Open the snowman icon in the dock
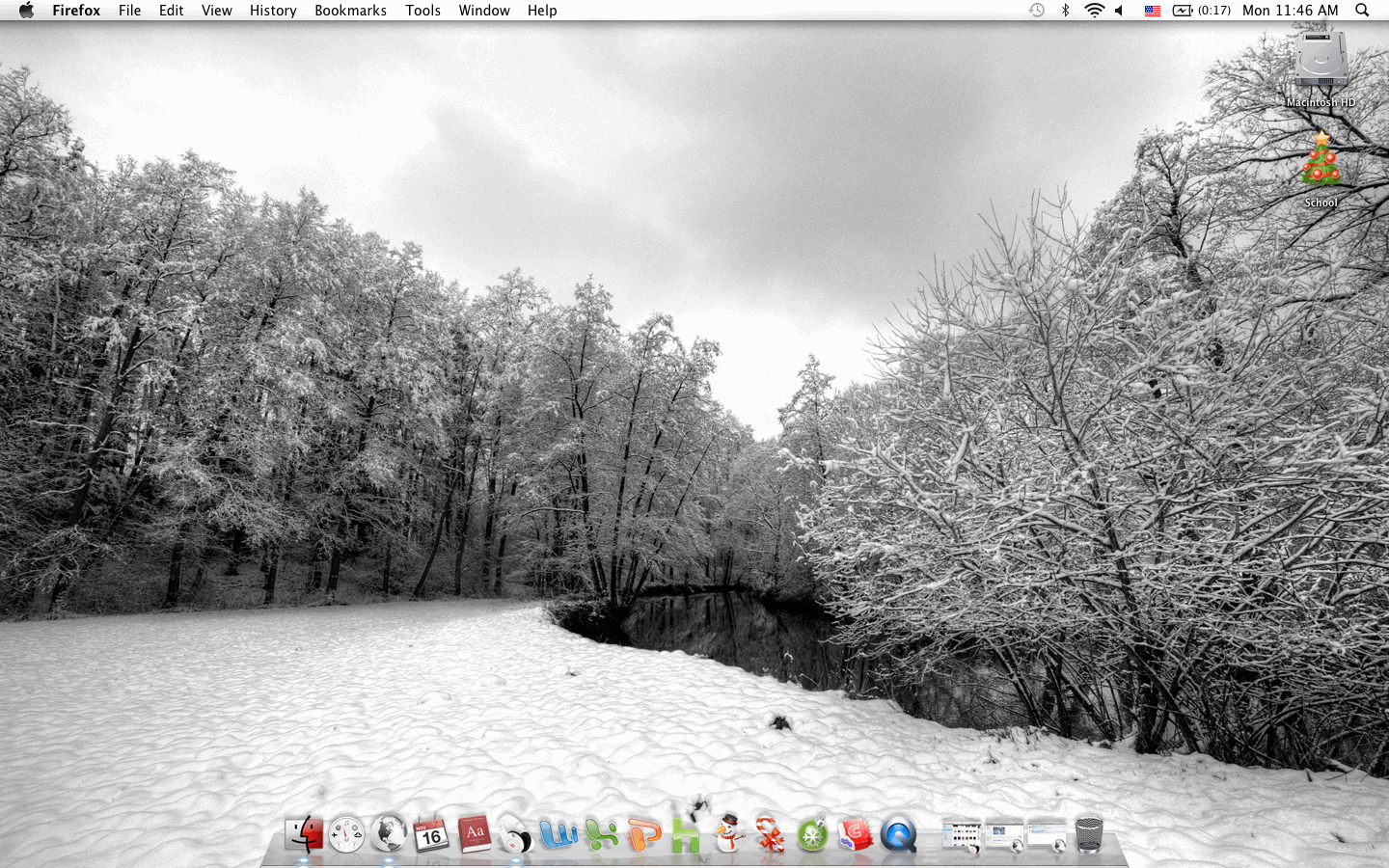This screenshot has width=1389, height=868. (728, 833)
